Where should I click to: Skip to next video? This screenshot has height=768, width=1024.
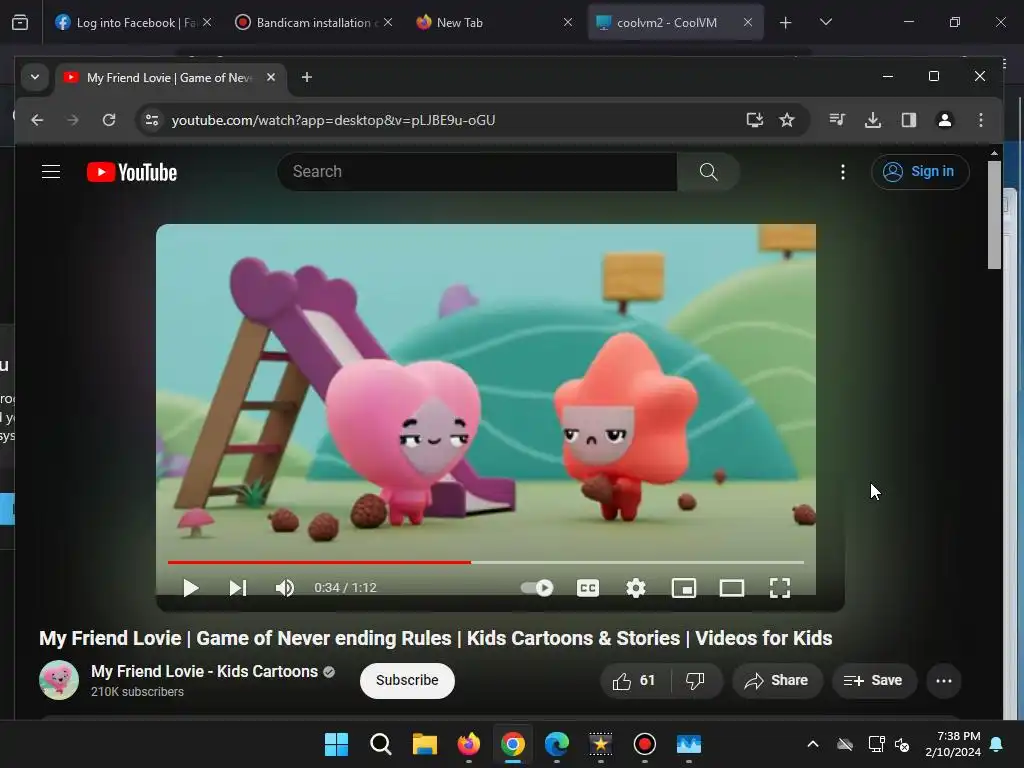(x=238, y=588)
